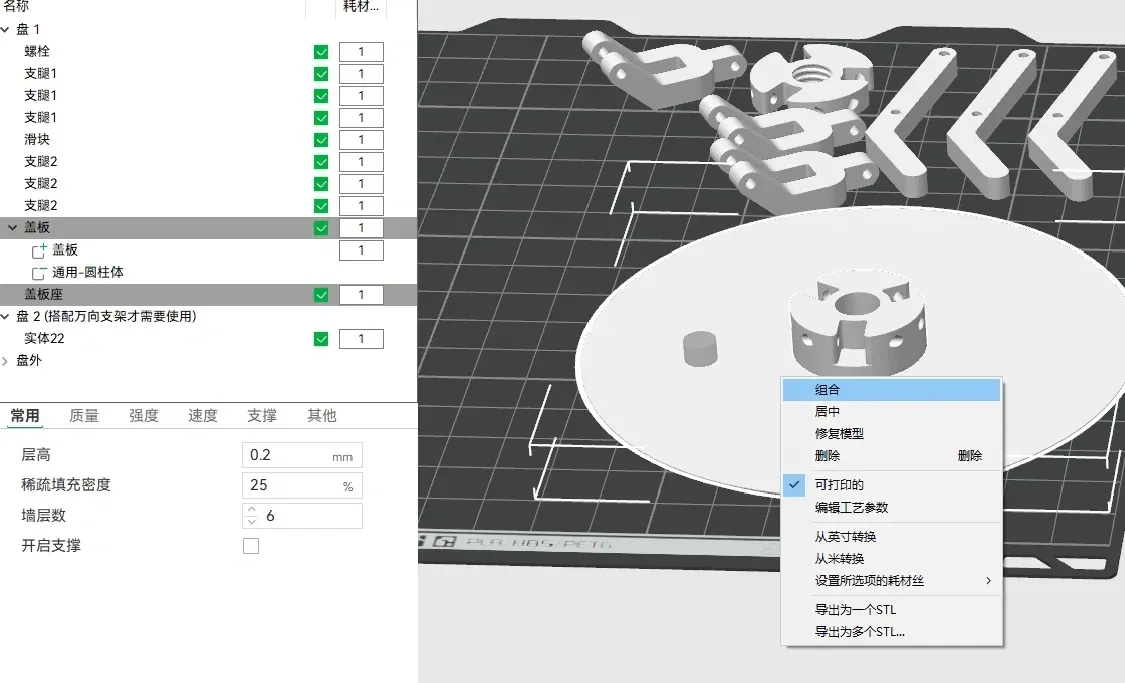Click the 层高 value field

click(x=302, y=456)
